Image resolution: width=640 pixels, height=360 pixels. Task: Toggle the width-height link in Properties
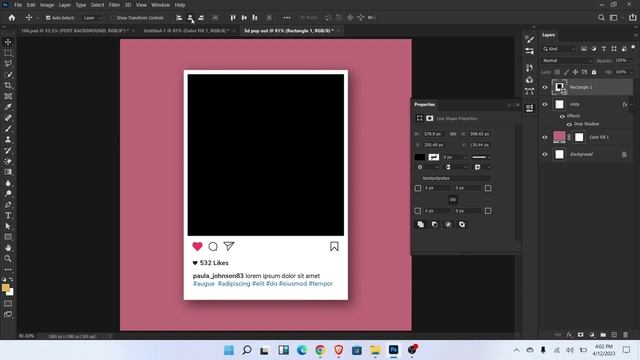point(453,134)
